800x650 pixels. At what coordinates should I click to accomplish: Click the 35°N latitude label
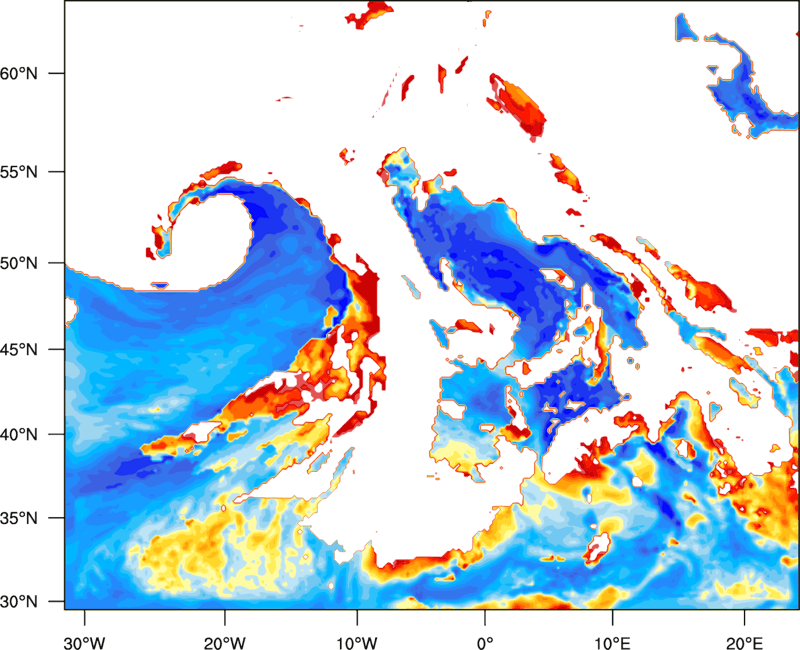click(19, 518)
